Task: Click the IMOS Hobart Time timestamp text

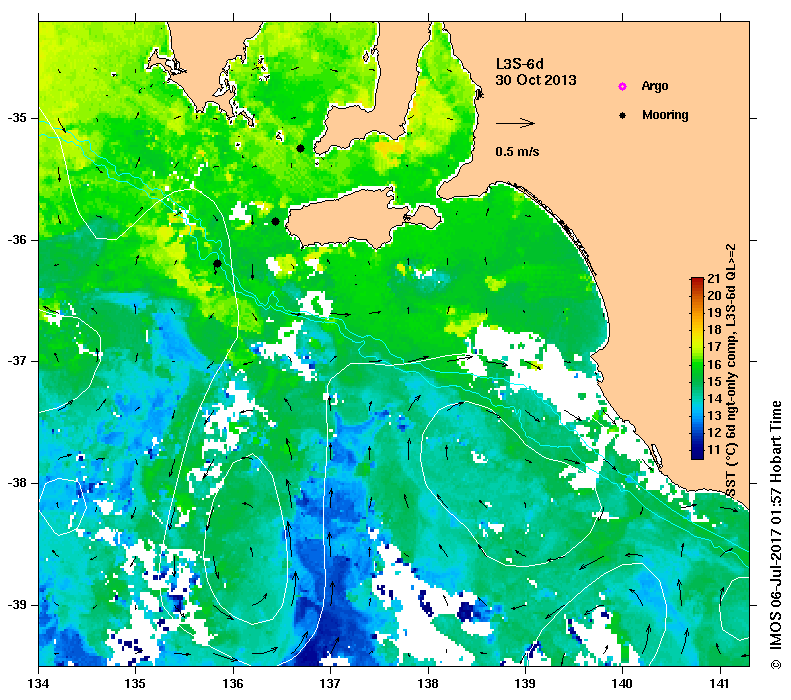Action: coord(775,527)
